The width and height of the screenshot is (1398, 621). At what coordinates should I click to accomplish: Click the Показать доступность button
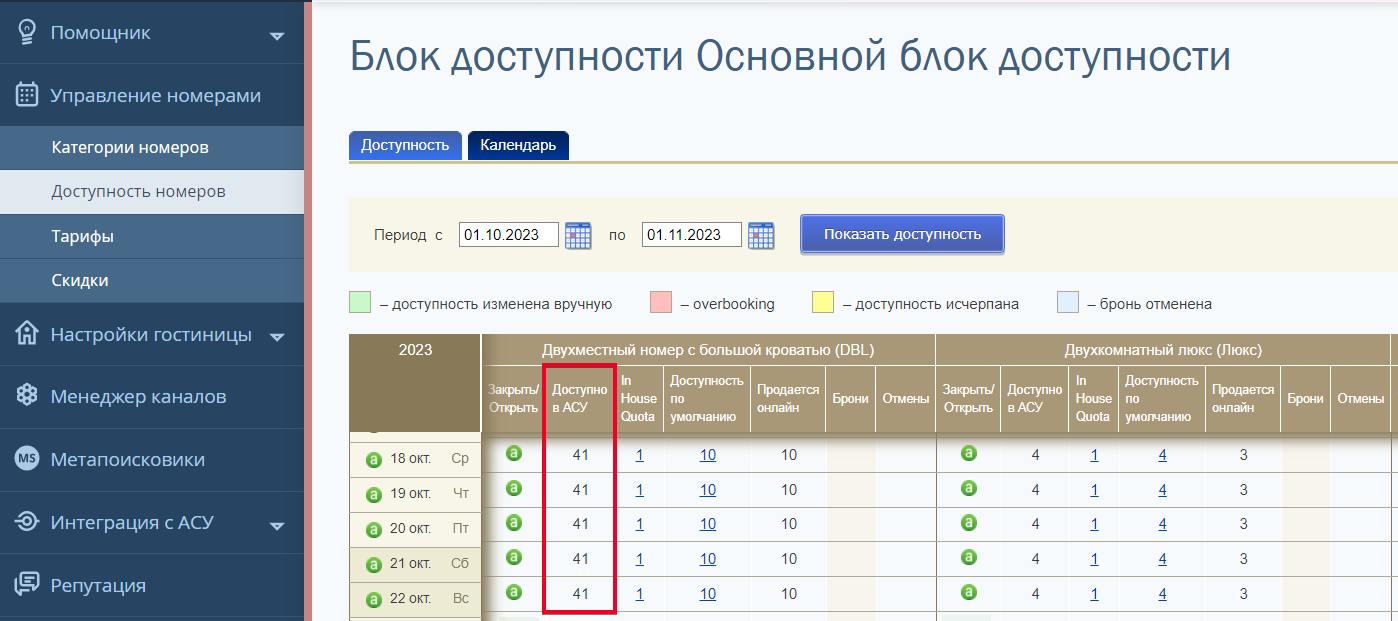tap(901, 233)
